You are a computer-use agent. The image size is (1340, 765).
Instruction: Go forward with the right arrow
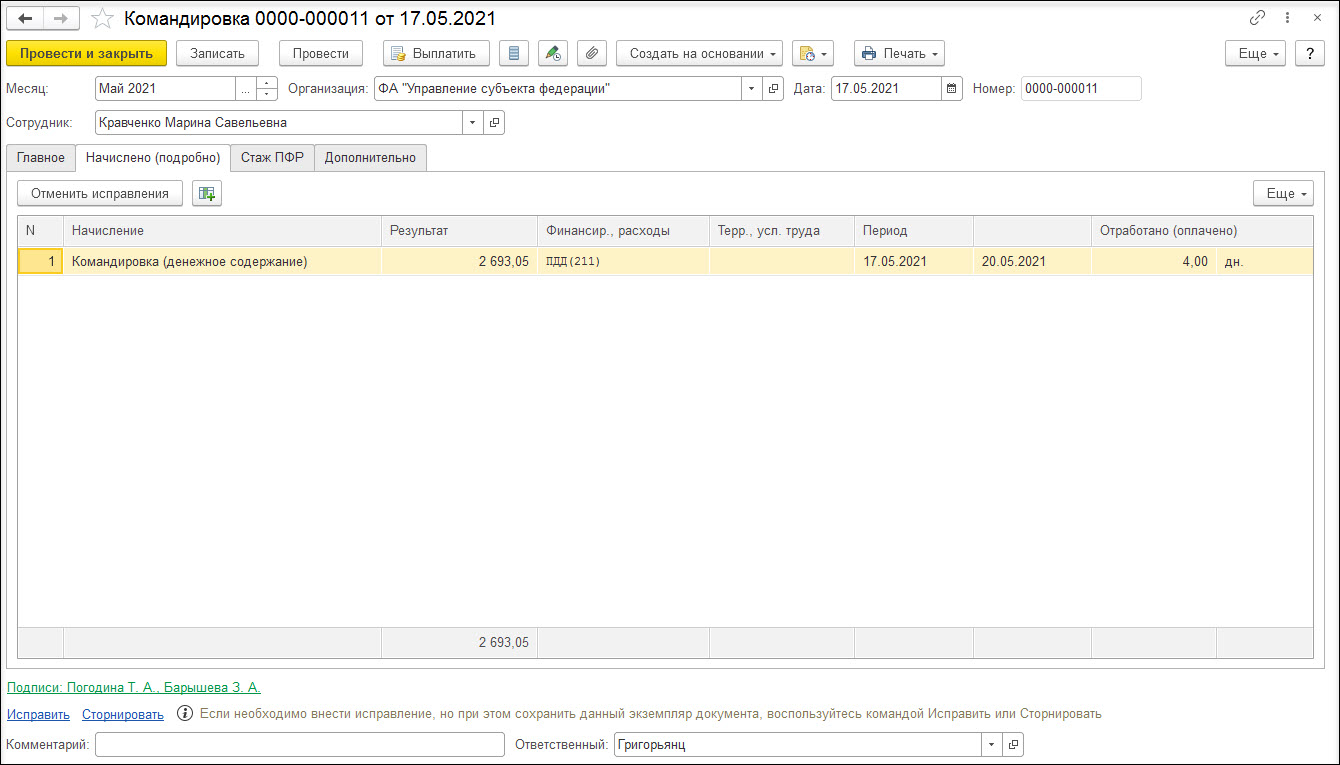click(x=61, y=18)
